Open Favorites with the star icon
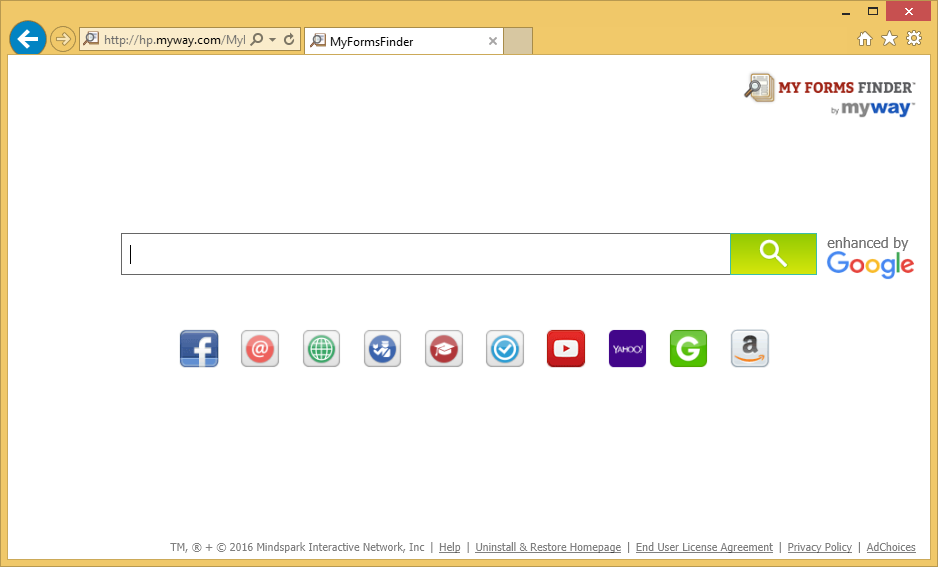 pyautogui.click(x=890, y=39)
